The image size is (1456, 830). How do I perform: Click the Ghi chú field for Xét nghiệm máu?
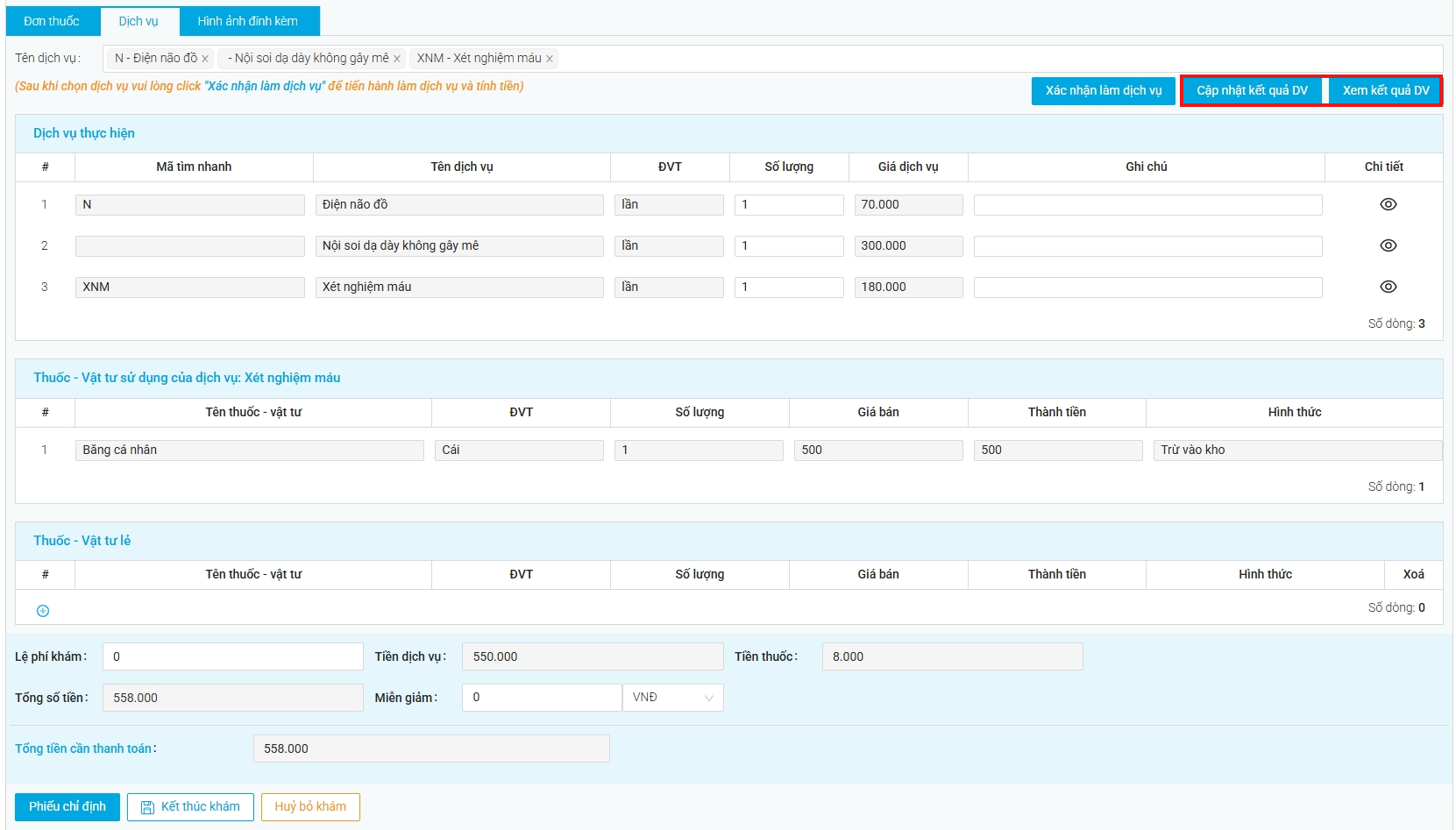(1147, 287)
